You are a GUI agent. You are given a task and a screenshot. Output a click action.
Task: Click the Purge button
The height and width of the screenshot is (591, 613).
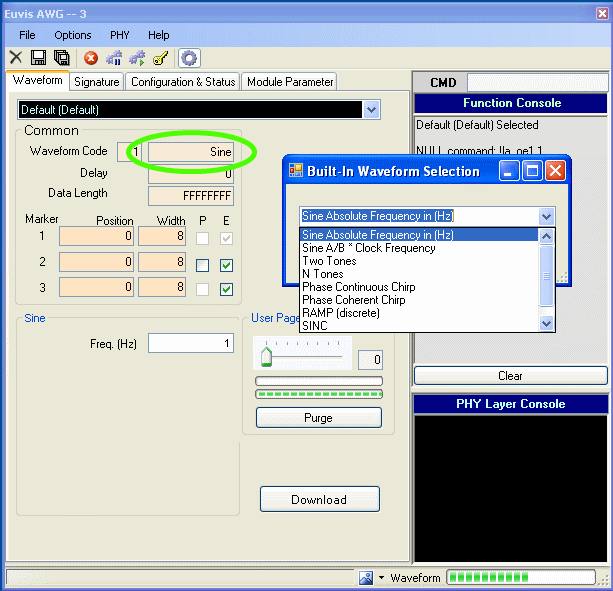click(318, 418)
